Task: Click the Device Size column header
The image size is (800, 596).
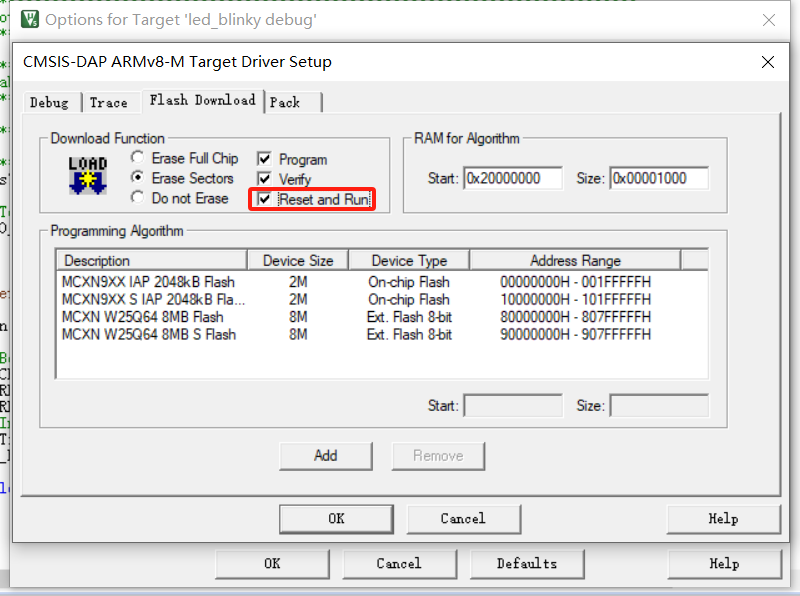Action: pos(298,260)
